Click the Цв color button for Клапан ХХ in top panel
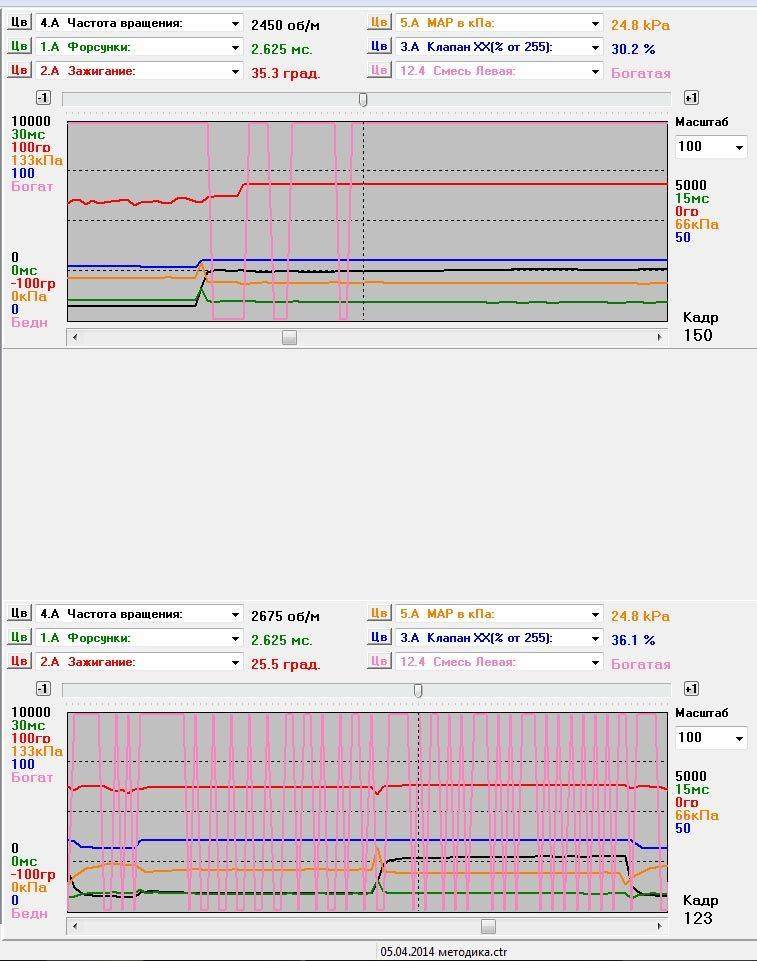Screen dimensions: 757x961 [379, 46]
